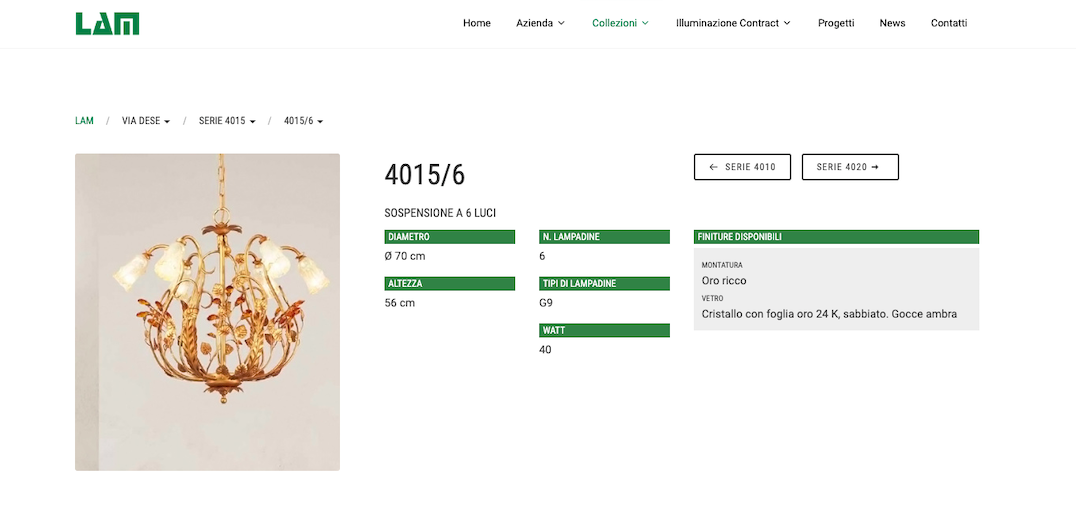Open the Progetti menu item
This screenshot has height=521, width=1076.
[x=836, y=23]
